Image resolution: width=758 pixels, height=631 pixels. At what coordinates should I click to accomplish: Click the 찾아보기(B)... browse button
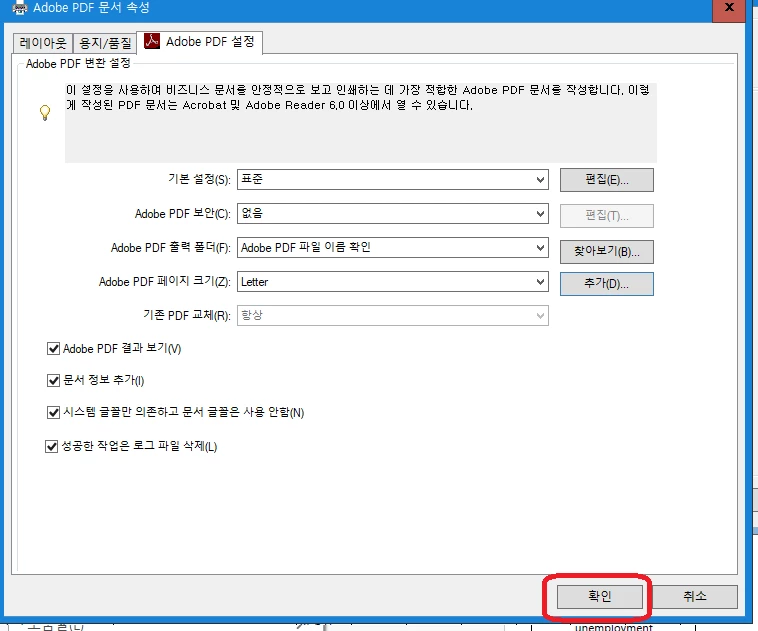coord(607,251)
